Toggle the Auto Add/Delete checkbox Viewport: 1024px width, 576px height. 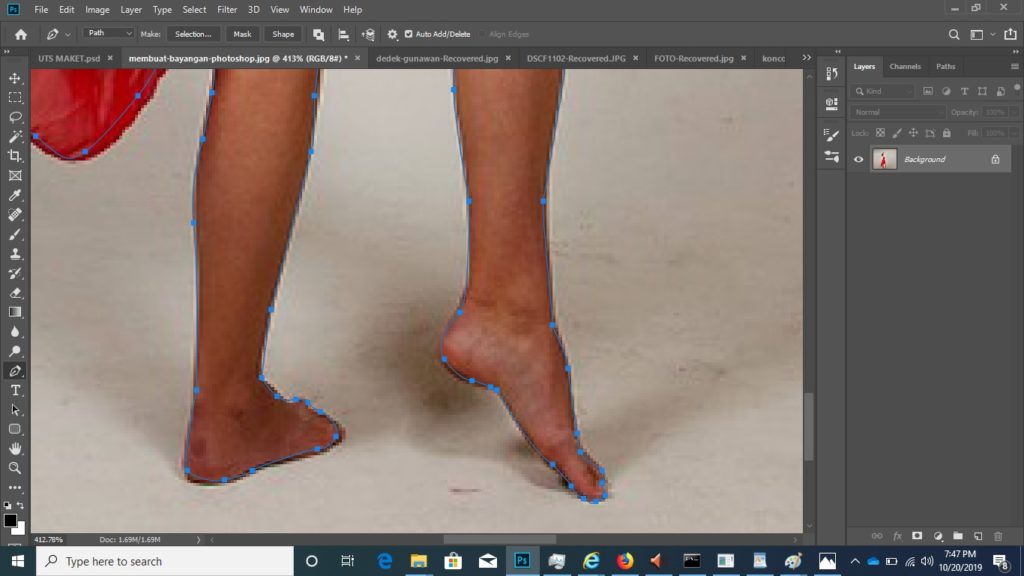tap(409, 34)
